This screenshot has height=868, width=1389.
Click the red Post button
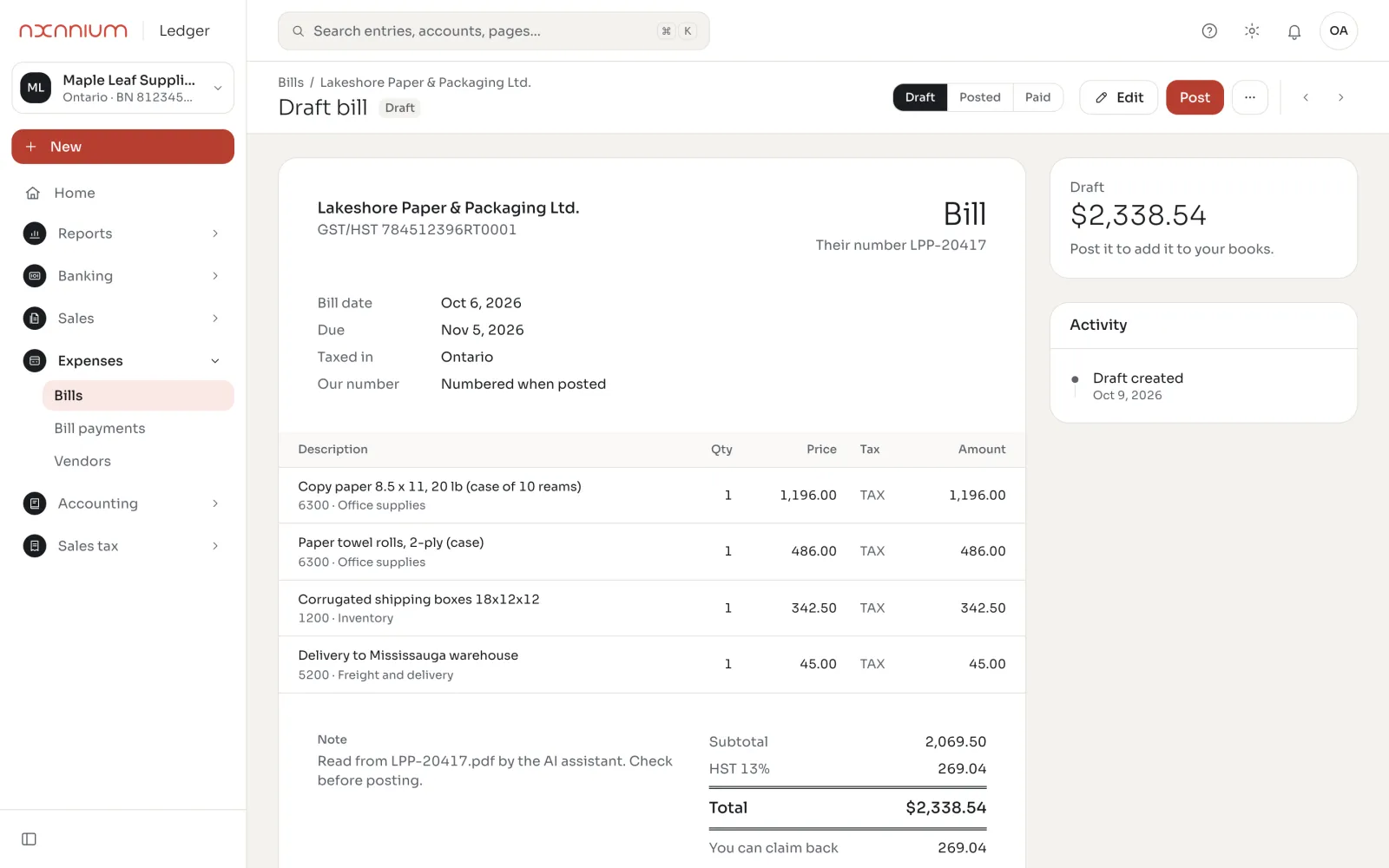(1195, 97)
